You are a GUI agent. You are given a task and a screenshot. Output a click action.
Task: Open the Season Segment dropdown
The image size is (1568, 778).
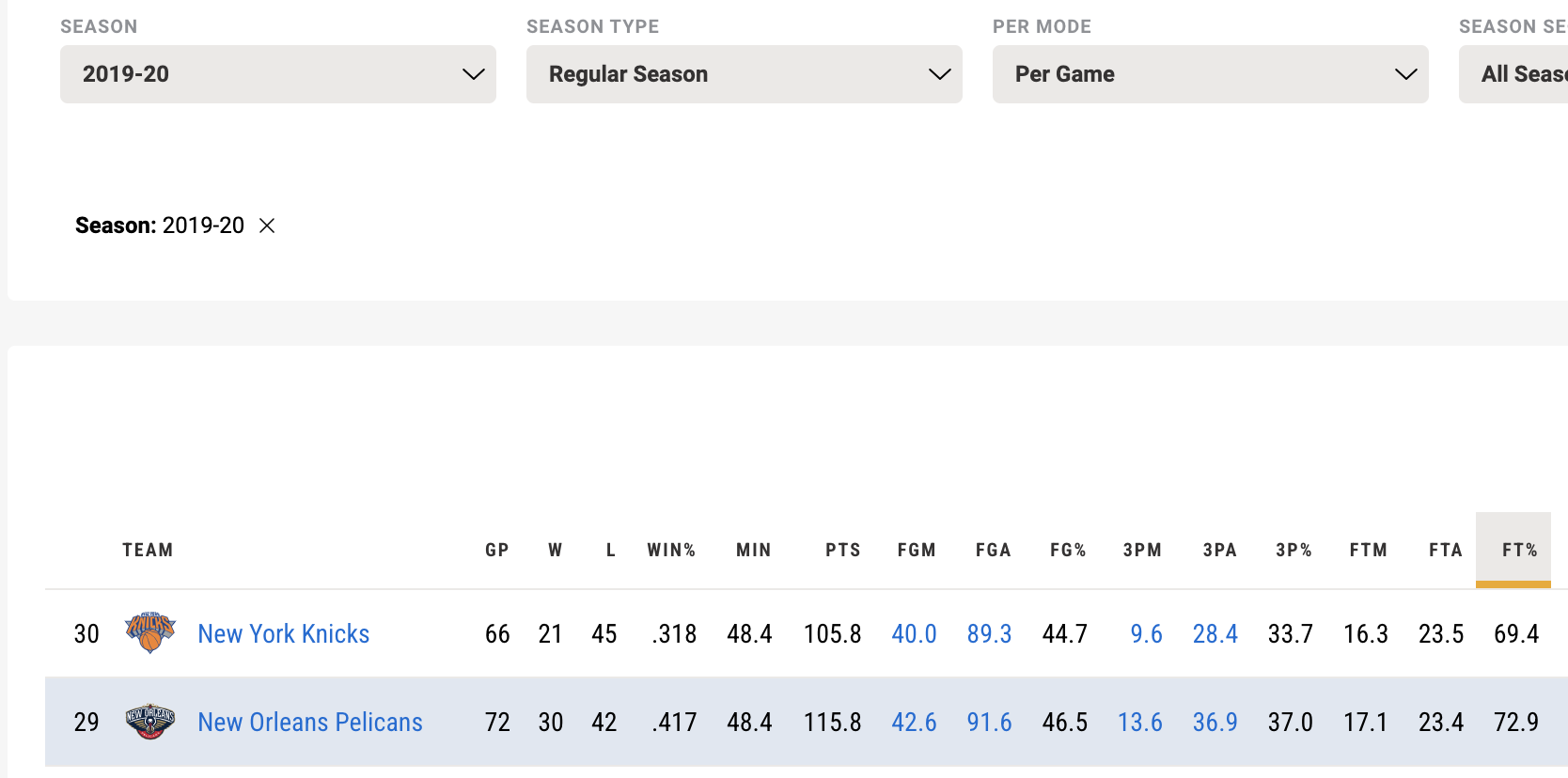coord(1513,74)
